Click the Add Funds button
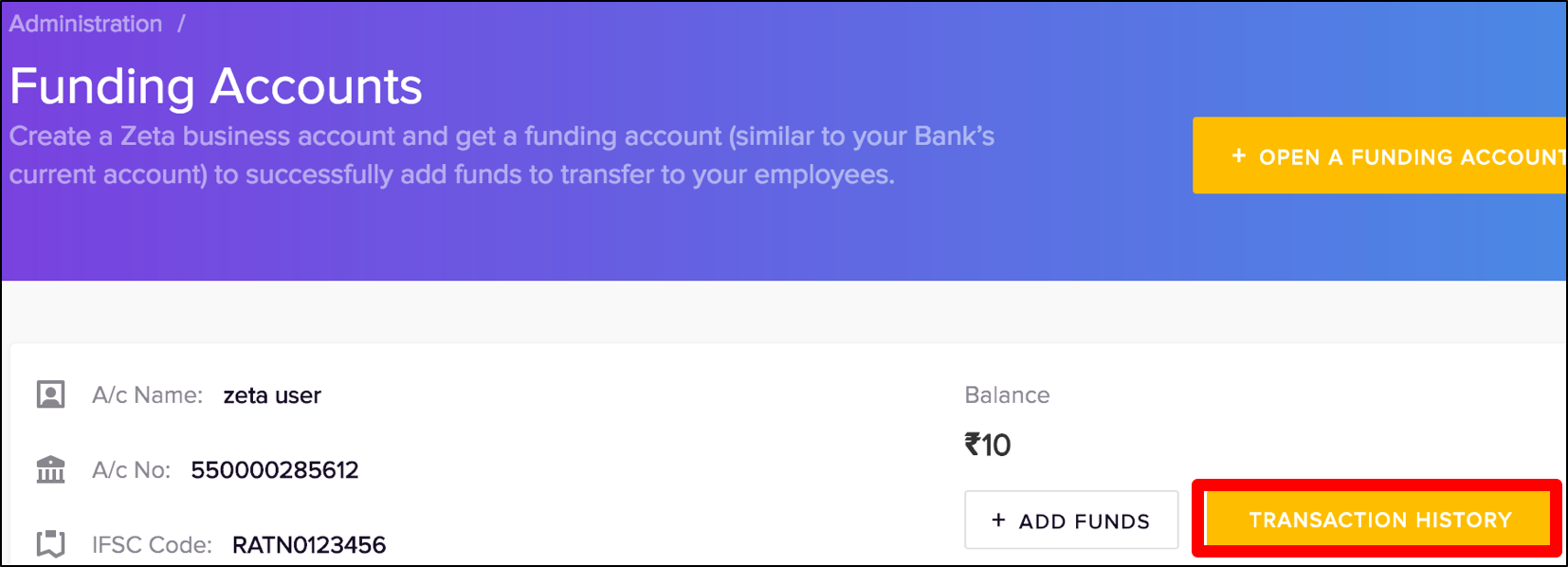This screenshot has width=1568, height=567. (1071, 520)
